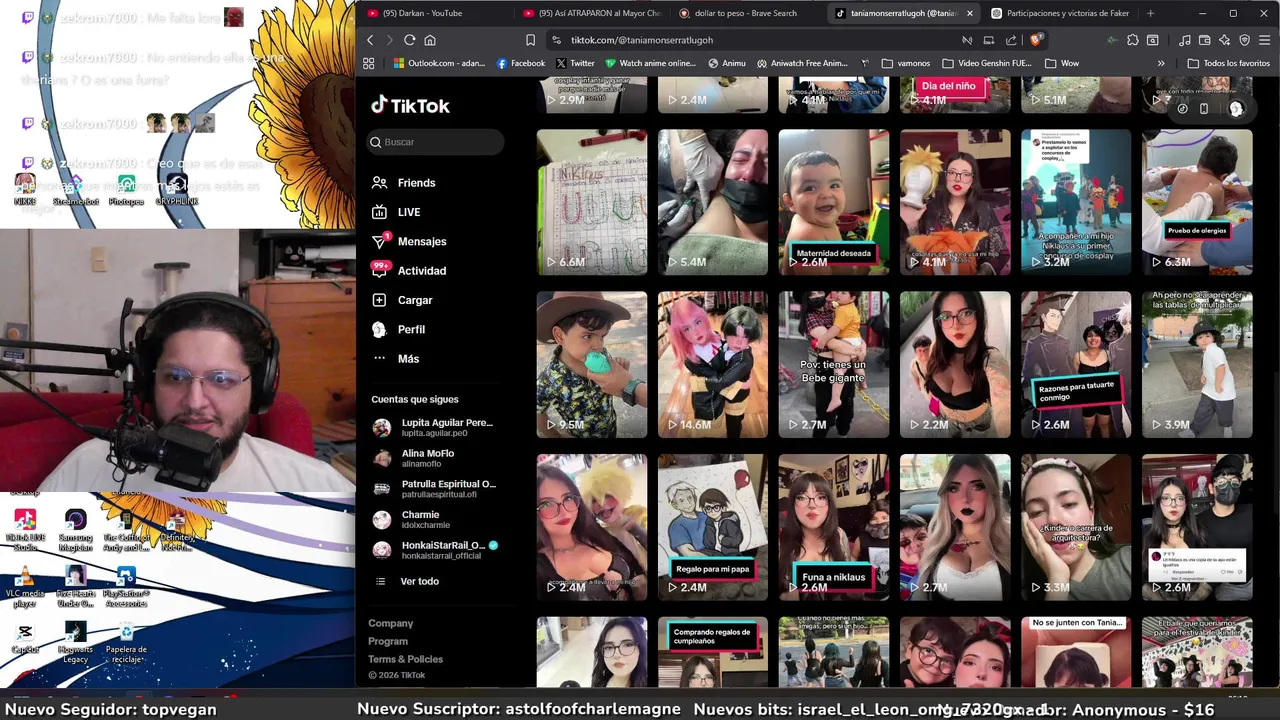The height and width of the screenshot is (720, 1280).
Task: Expand the Program footer section
Action: click(388, 641)
